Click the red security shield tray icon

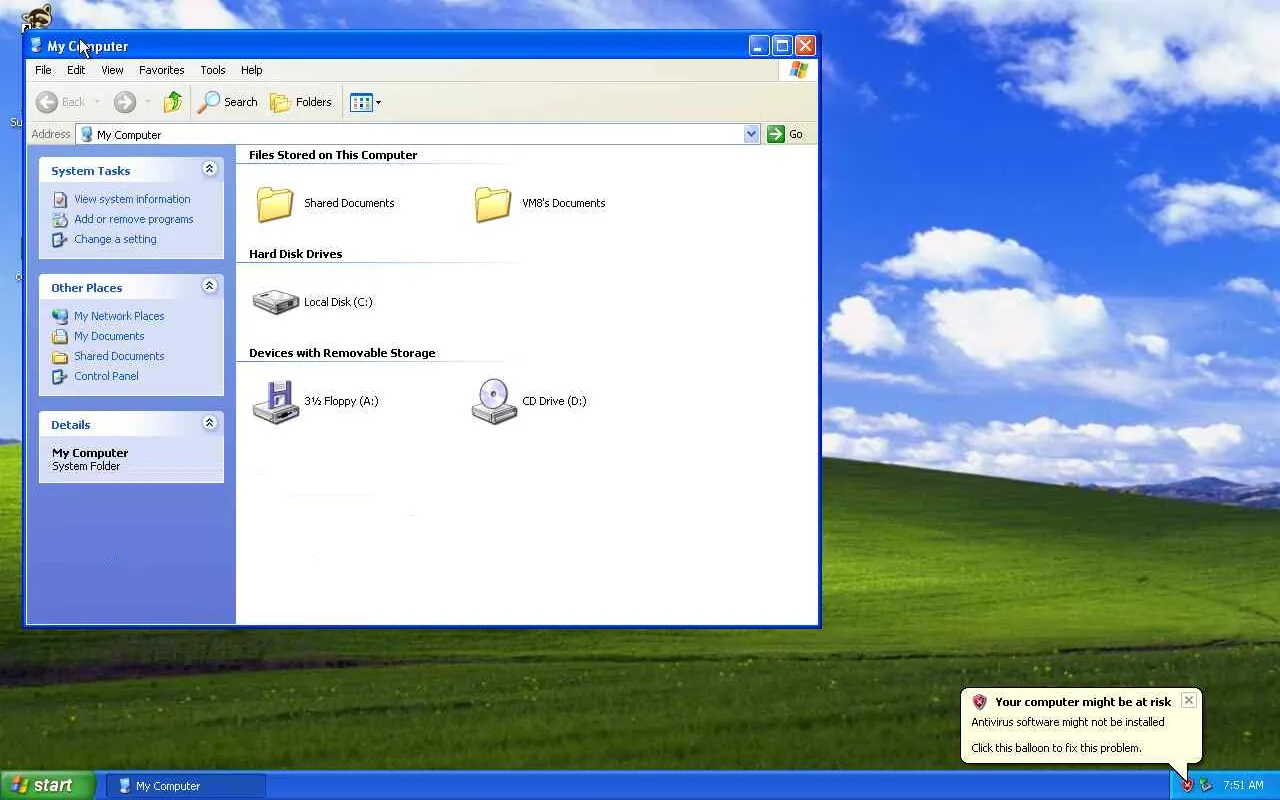1187,785
